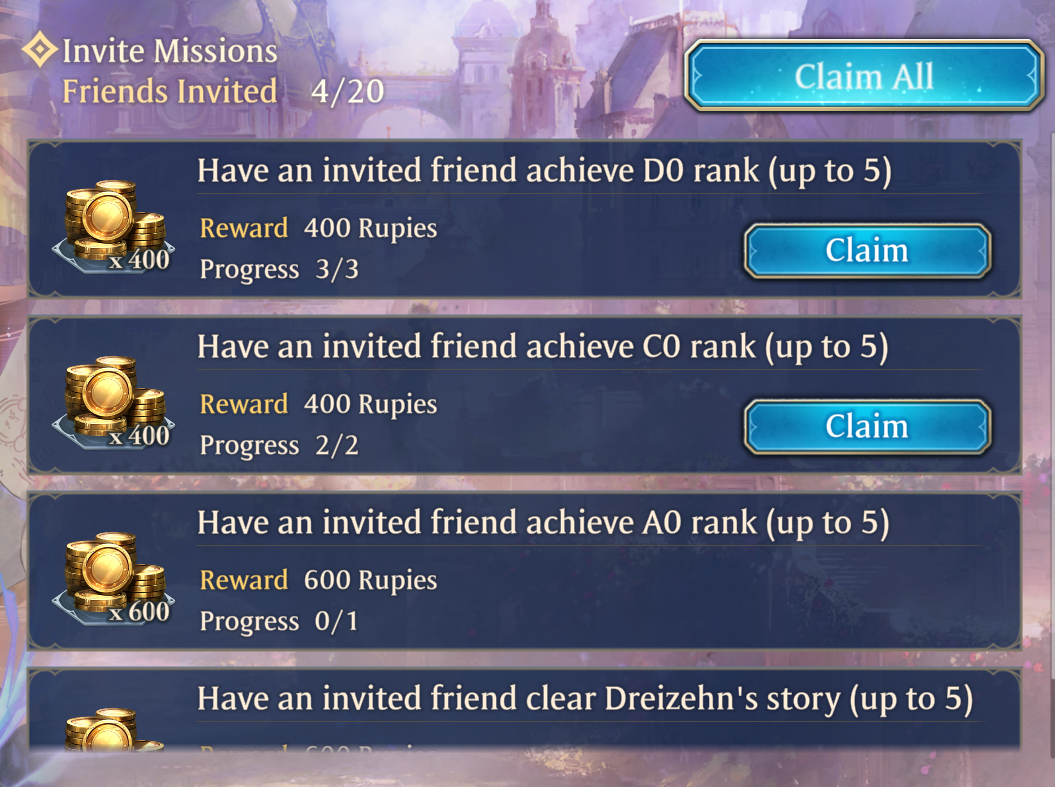1055x787 pixels.
Task: Open the D0 rank mission title
Action: (x=544, y=171)
